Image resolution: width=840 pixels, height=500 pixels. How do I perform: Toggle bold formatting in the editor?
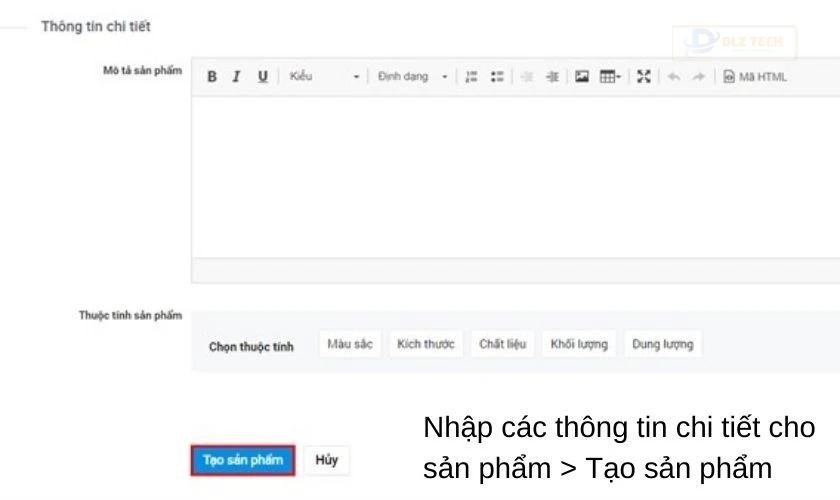[212, 77]
